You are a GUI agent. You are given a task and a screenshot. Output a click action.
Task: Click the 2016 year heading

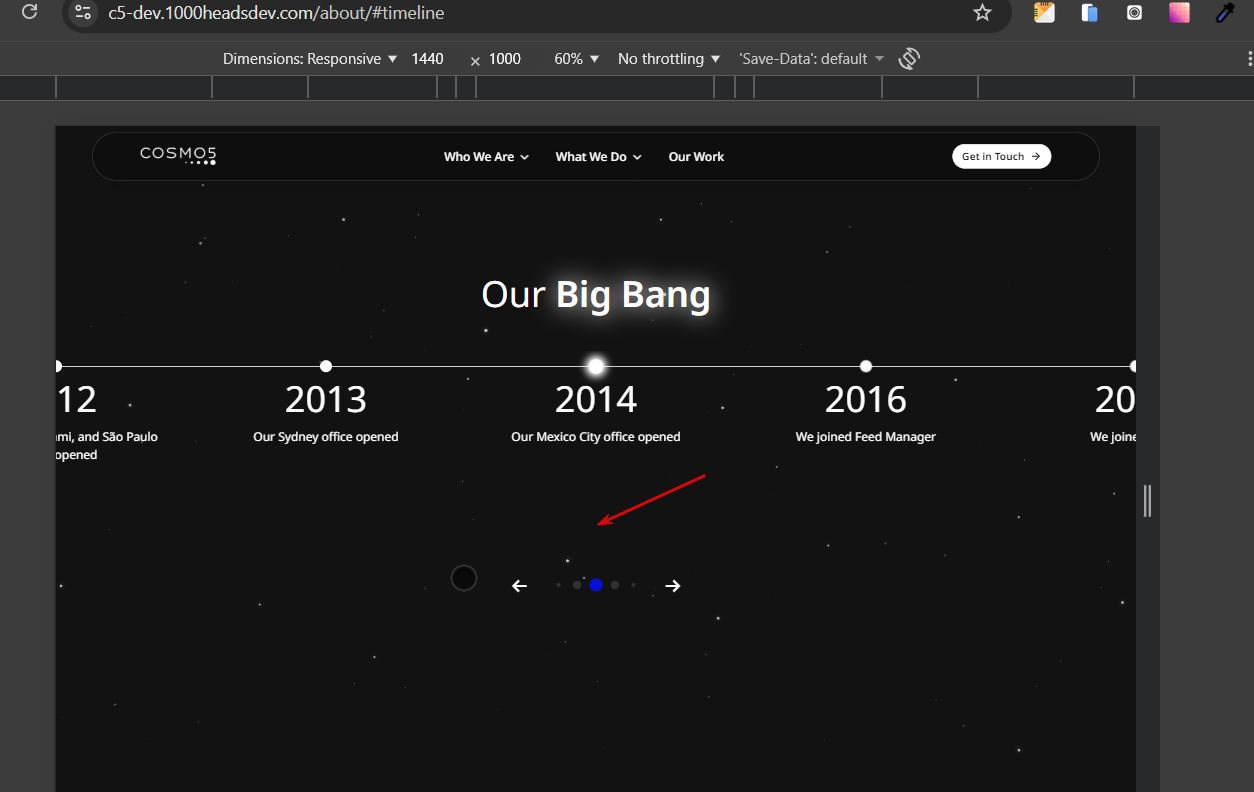pyautogui.click(x=866, y=400)
